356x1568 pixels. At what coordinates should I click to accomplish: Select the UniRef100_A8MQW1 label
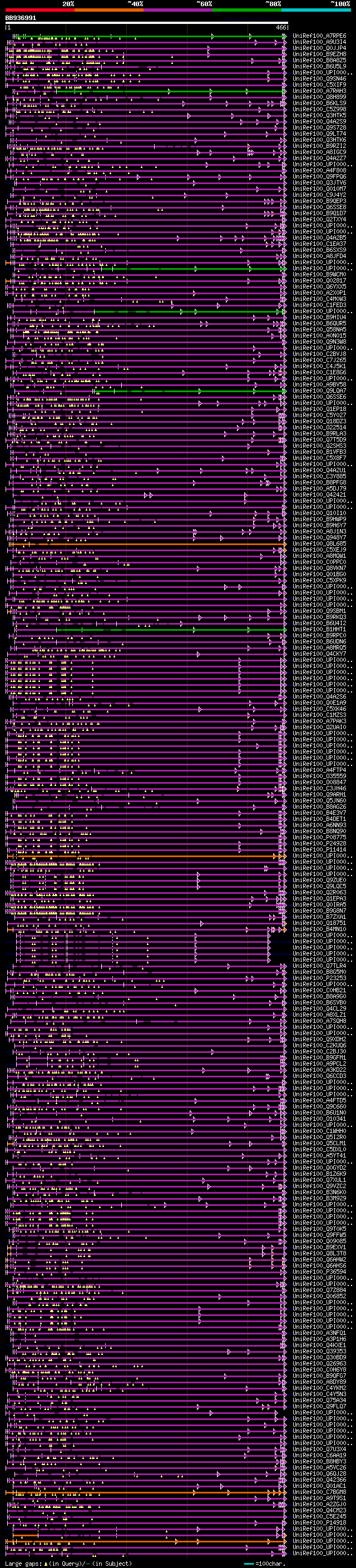319,556
